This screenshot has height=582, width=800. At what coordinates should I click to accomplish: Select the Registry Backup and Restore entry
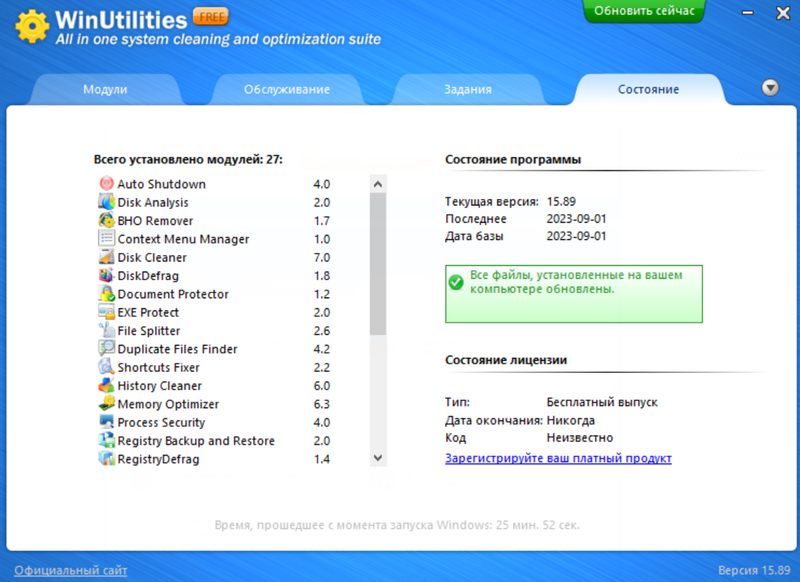(x=214, y=441)
